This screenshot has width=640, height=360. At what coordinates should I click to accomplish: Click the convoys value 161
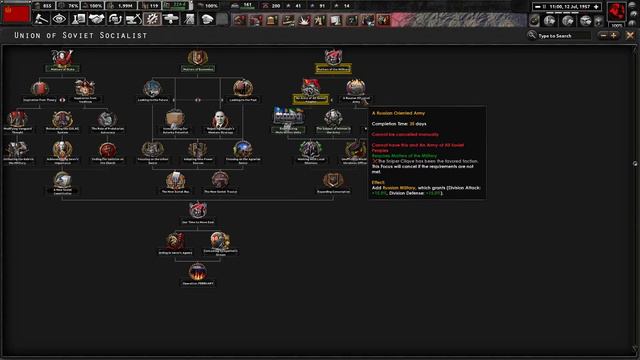click(x=247, y=5)
